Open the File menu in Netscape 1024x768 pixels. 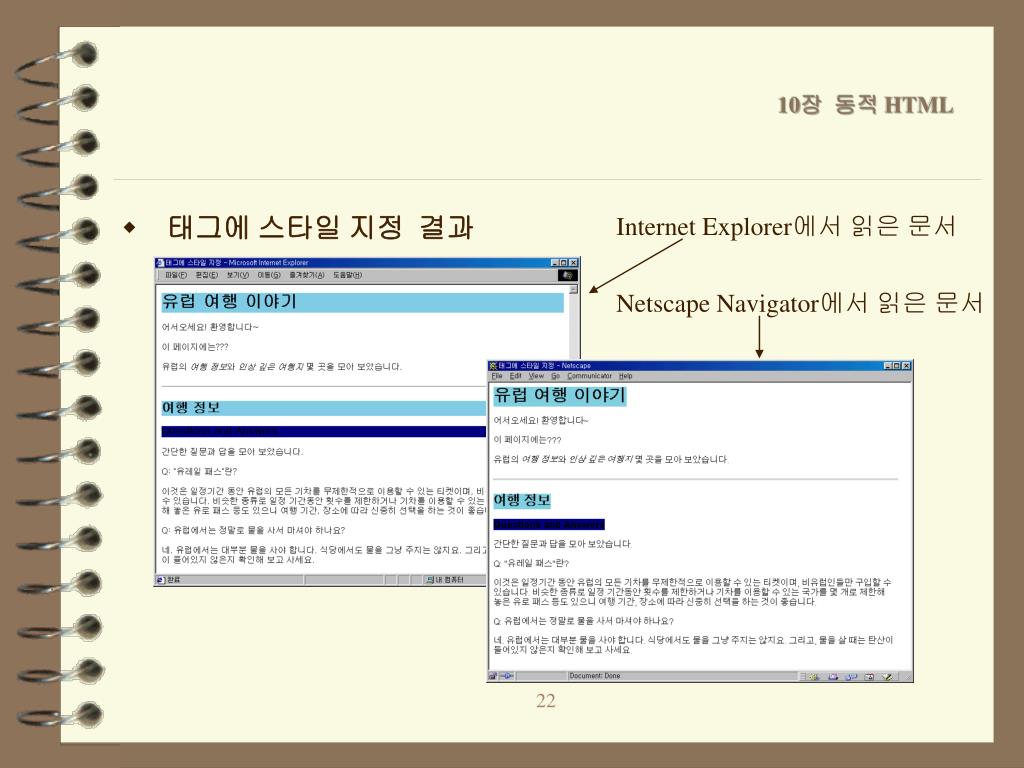497,376
